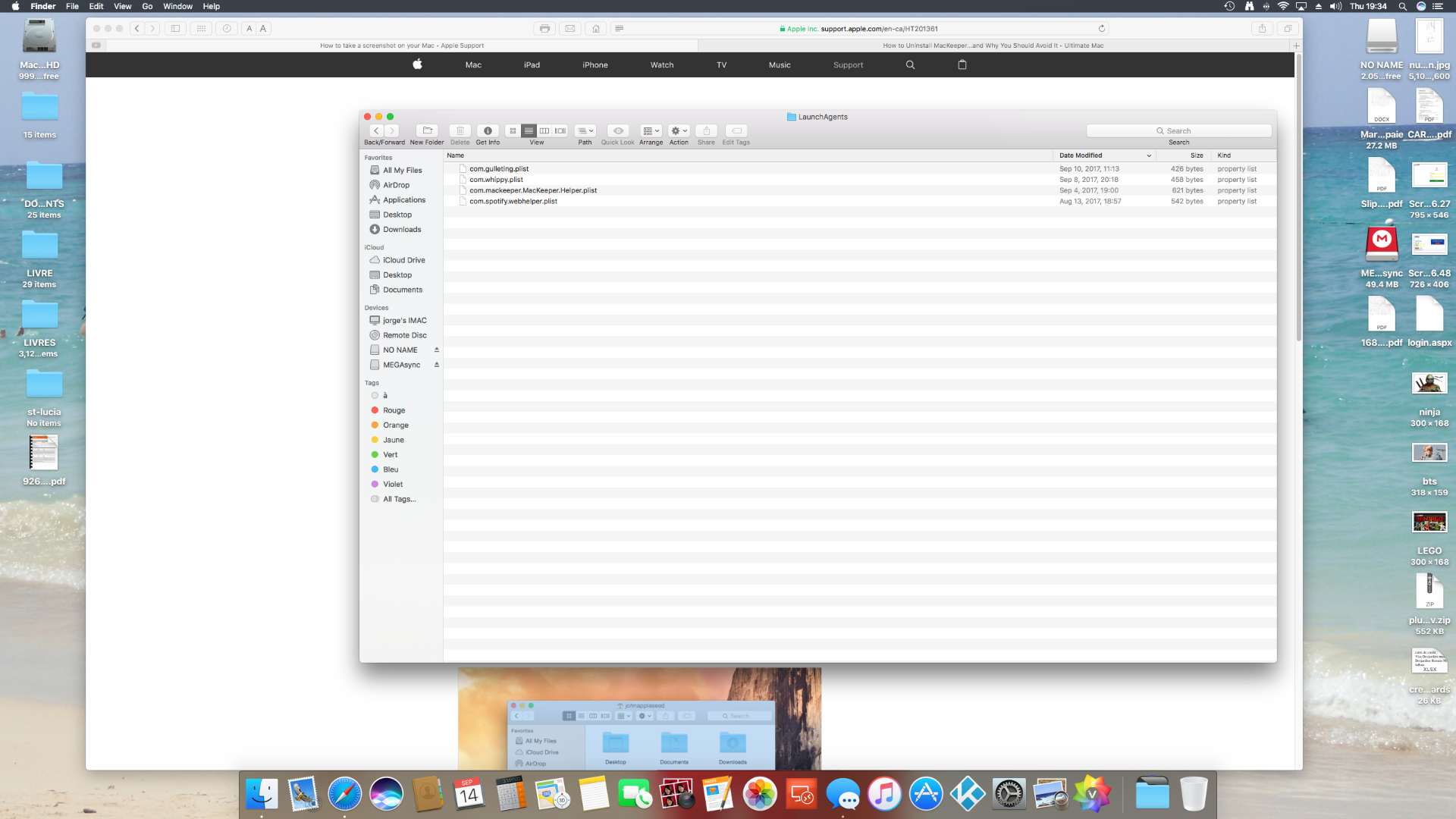Open System Preferences in the Dock

(x=1009, y=794)
